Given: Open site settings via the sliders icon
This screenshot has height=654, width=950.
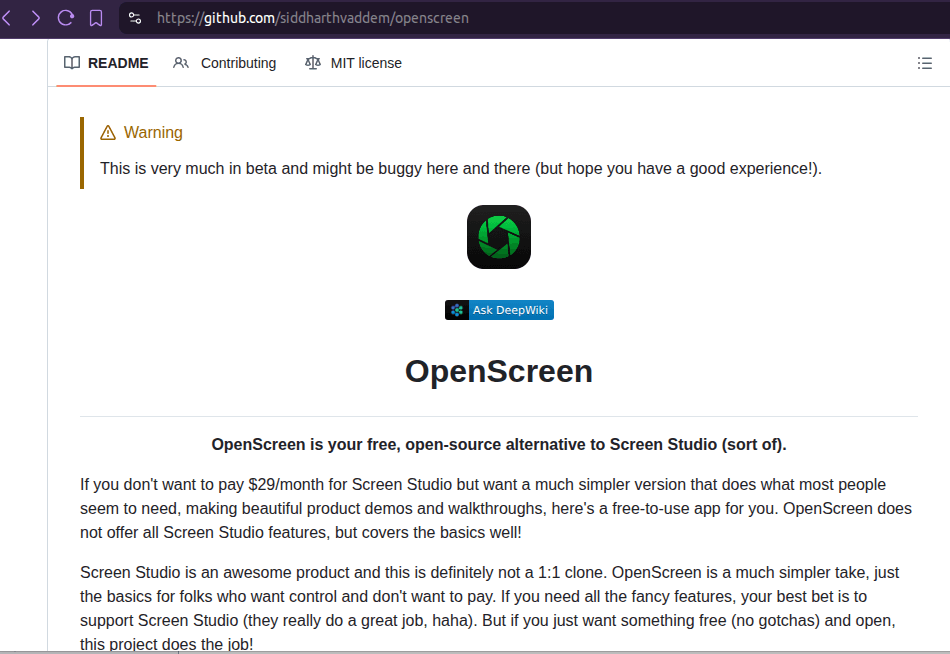Looking at the screenshot, I should (133, 17).
